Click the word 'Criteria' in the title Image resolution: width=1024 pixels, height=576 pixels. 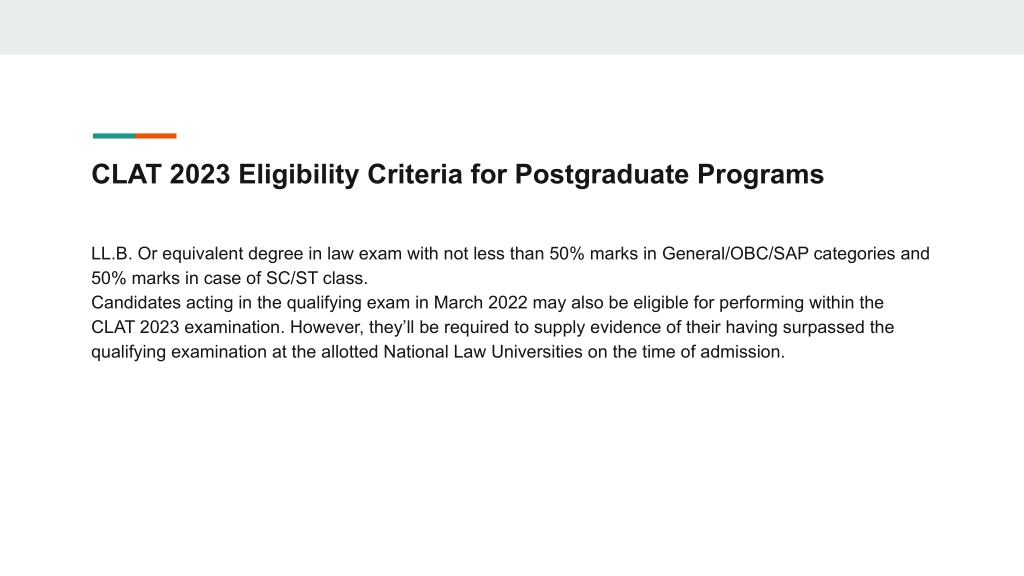pyautogui.click(x=415, y=175)
